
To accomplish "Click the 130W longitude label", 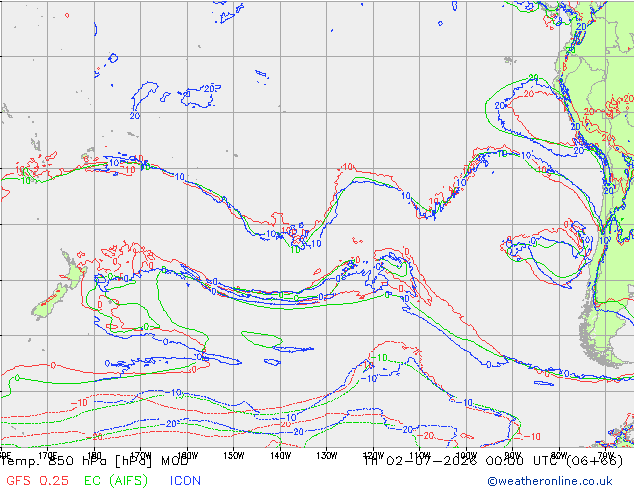I will (x=327, y=456).
